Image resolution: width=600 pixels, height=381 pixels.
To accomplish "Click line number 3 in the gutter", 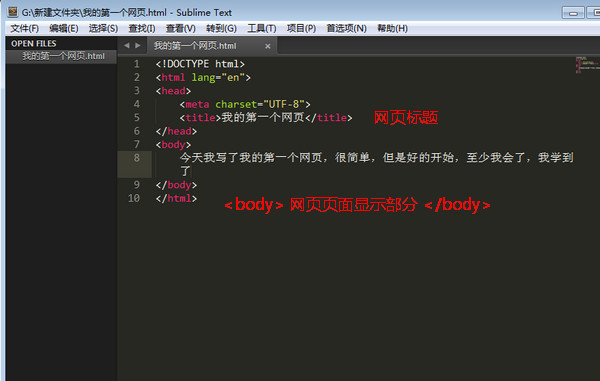I will pyautogui.click(x=136, y=91).
